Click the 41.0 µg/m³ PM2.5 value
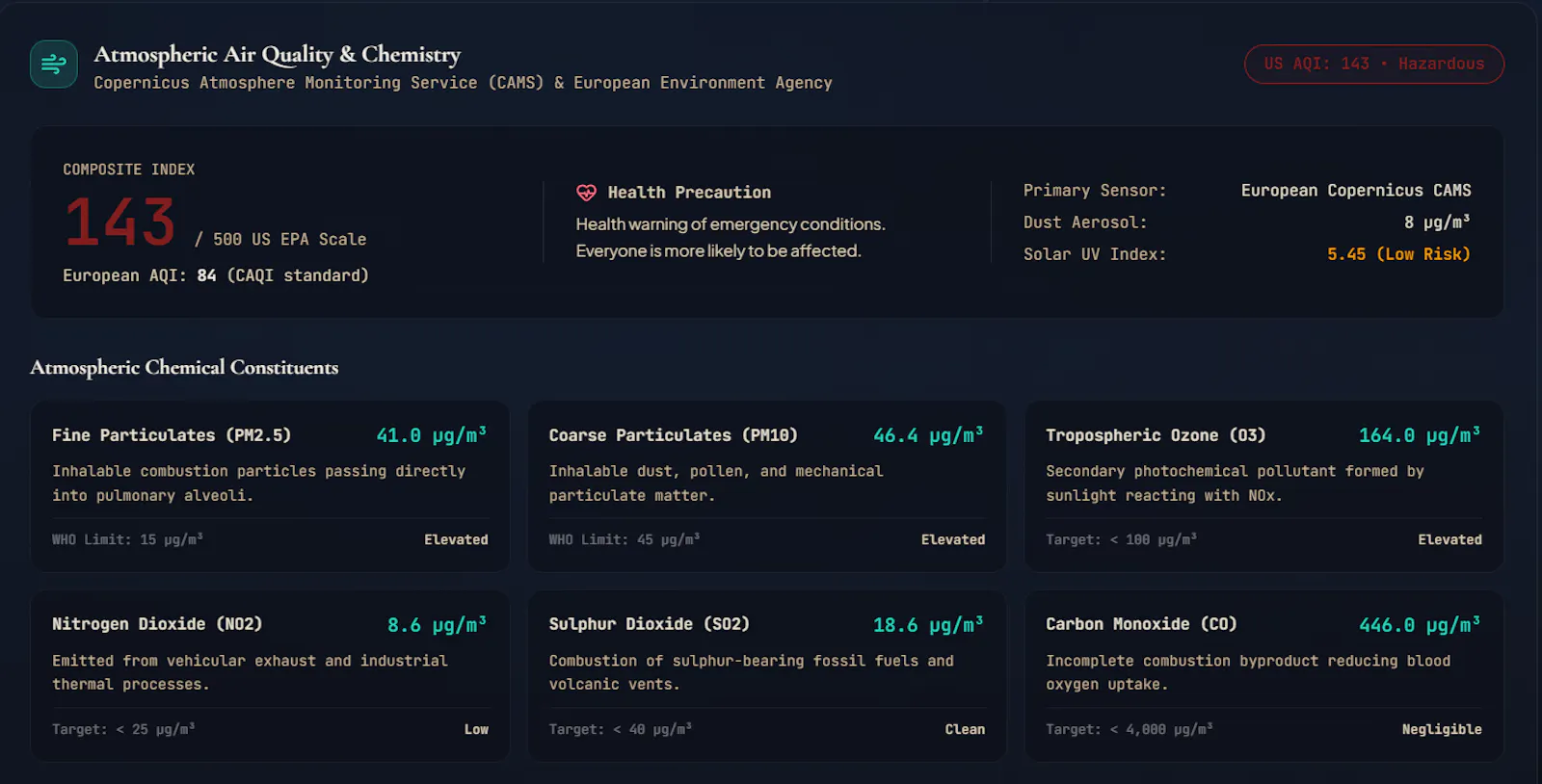Screen dimensions: 1542x784 point(431,435)
